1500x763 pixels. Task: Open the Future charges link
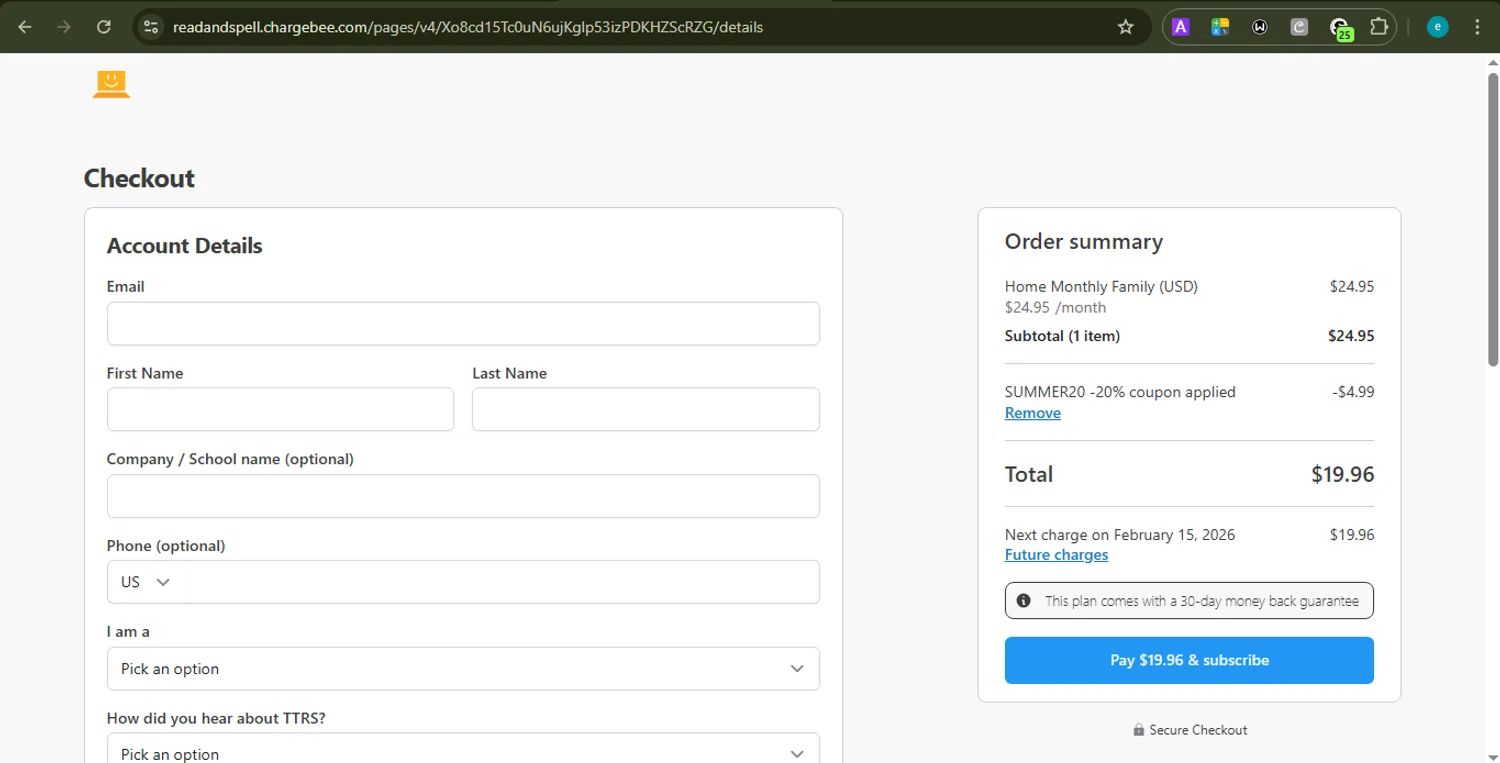coord(1056,555)
